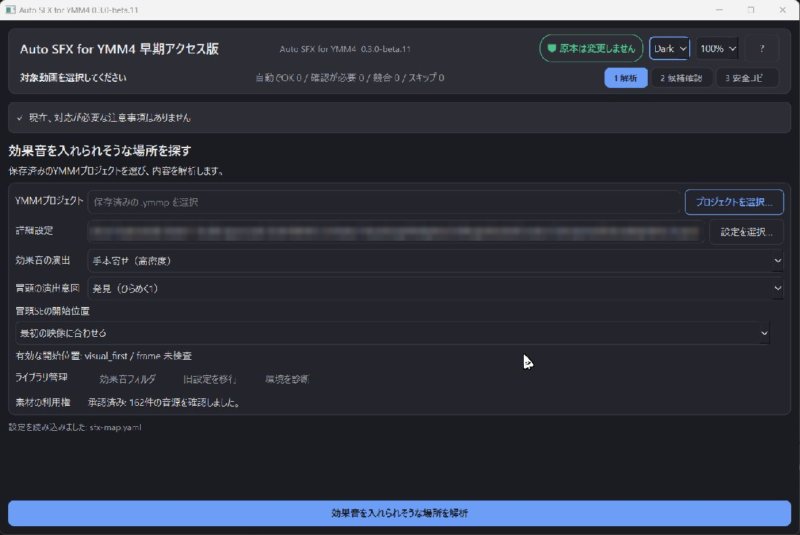Maximize the Auto SFX window
The width and height of the screenshot is (800, 535).
[751, 10]
